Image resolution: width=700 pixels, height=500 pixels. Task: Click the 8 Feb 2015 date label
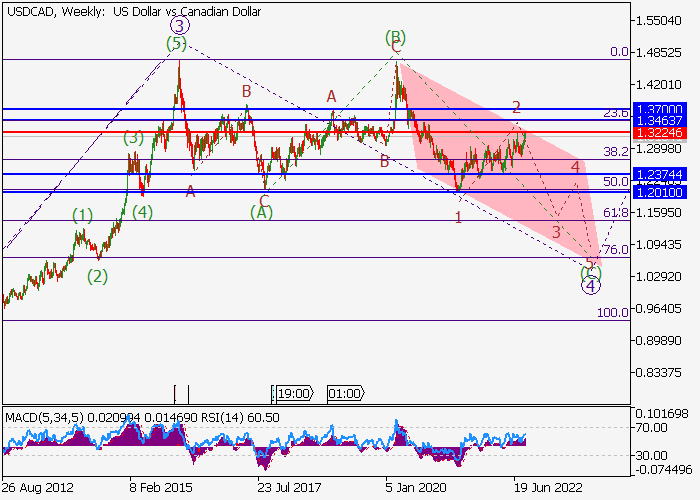tap(162, 488)
